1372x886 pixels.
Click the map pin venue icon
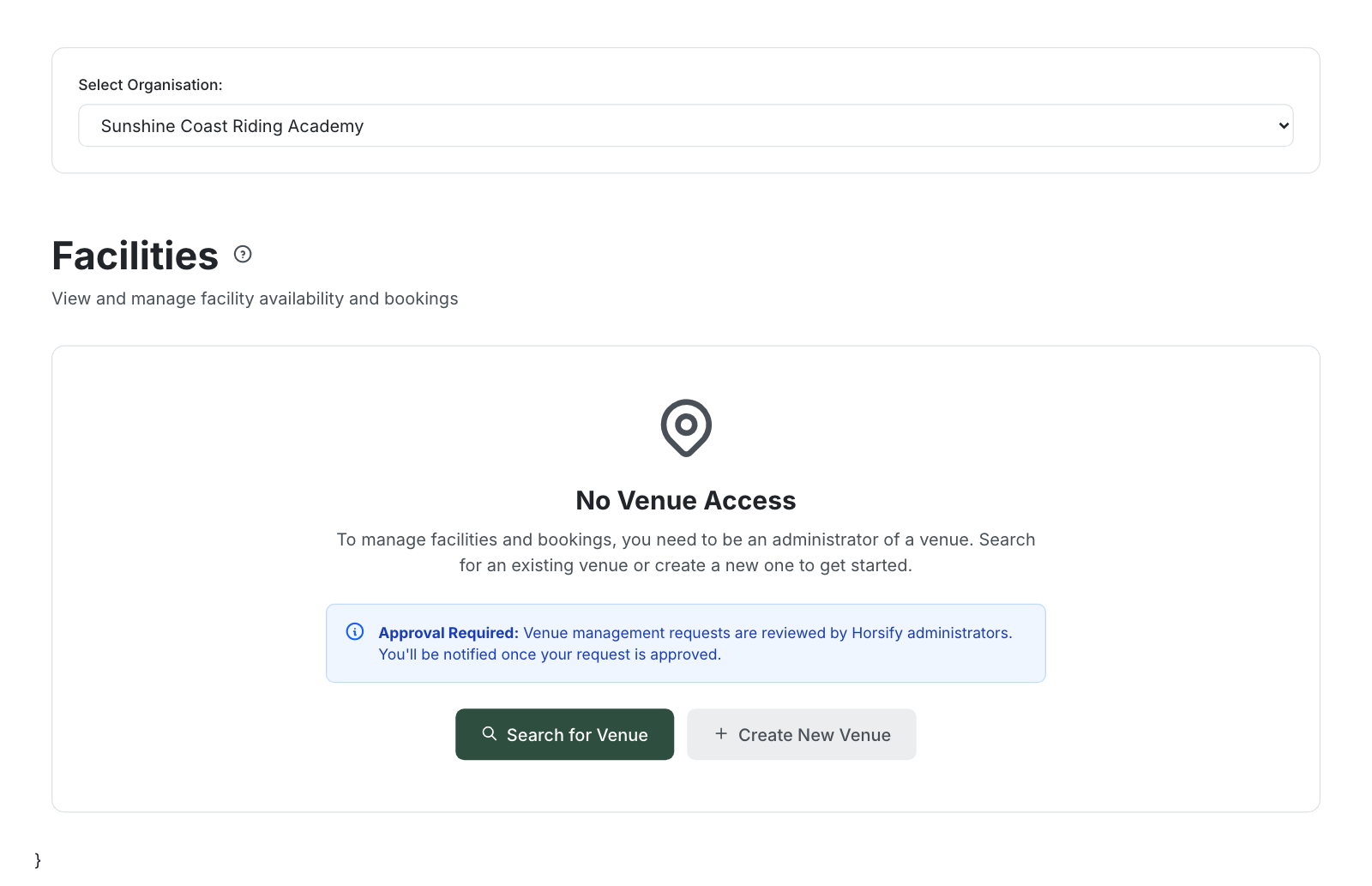[686, 427]
